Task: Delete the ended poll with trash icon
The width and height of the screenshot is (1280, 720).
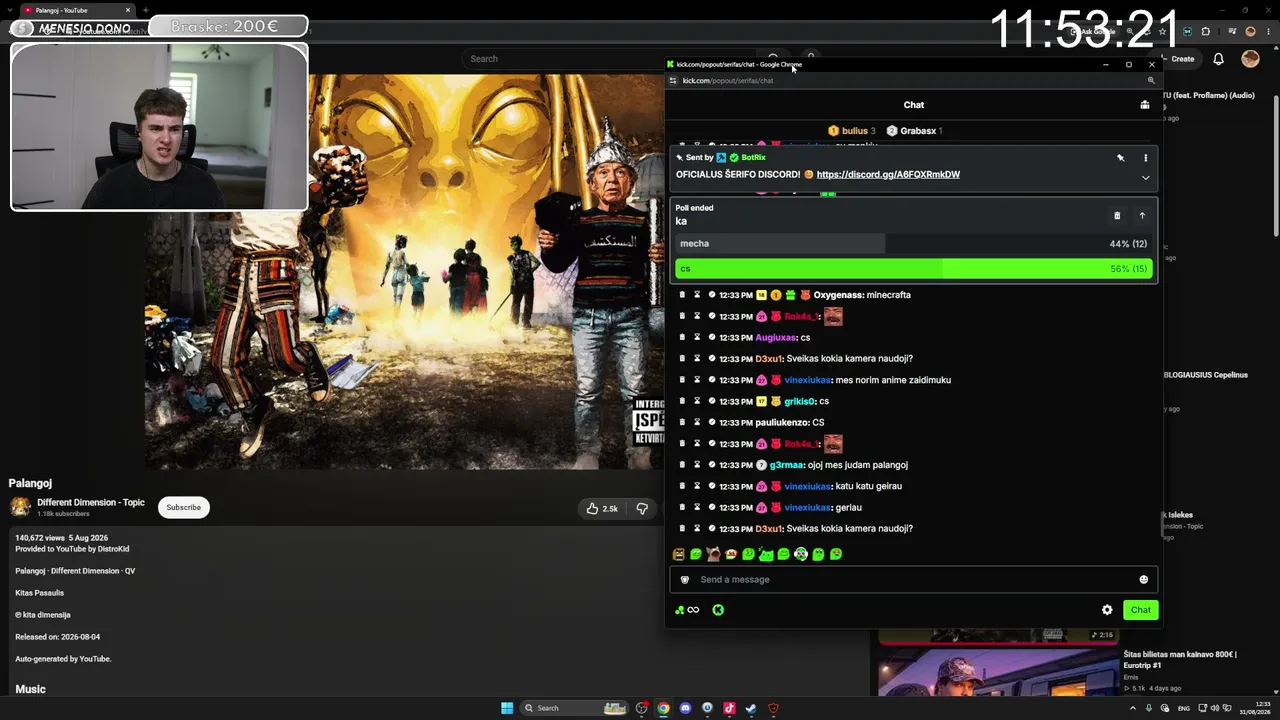Action: pyautogui.click(x=1117, y=216)
